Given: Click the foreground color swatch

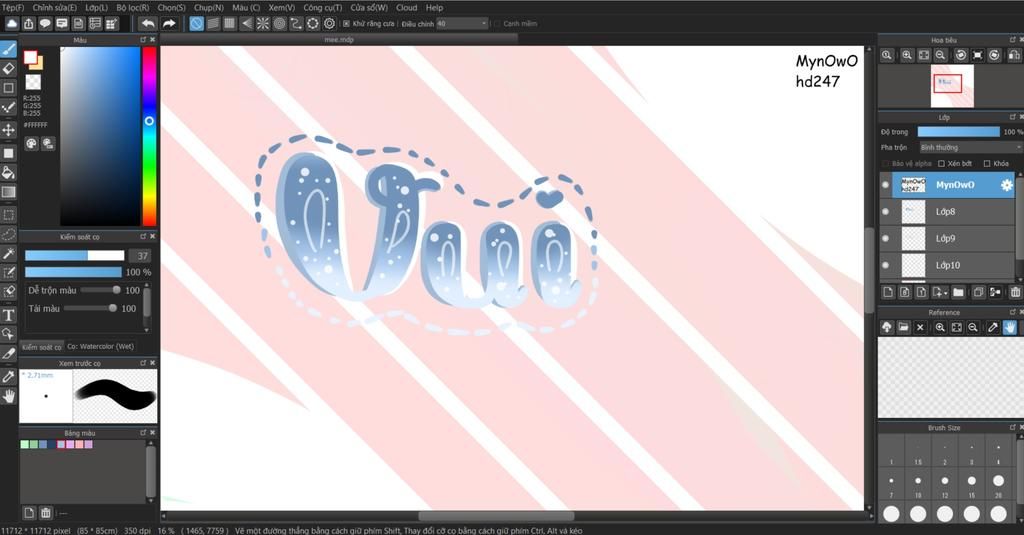Looking at the screenshot, I should coord(30,57).
